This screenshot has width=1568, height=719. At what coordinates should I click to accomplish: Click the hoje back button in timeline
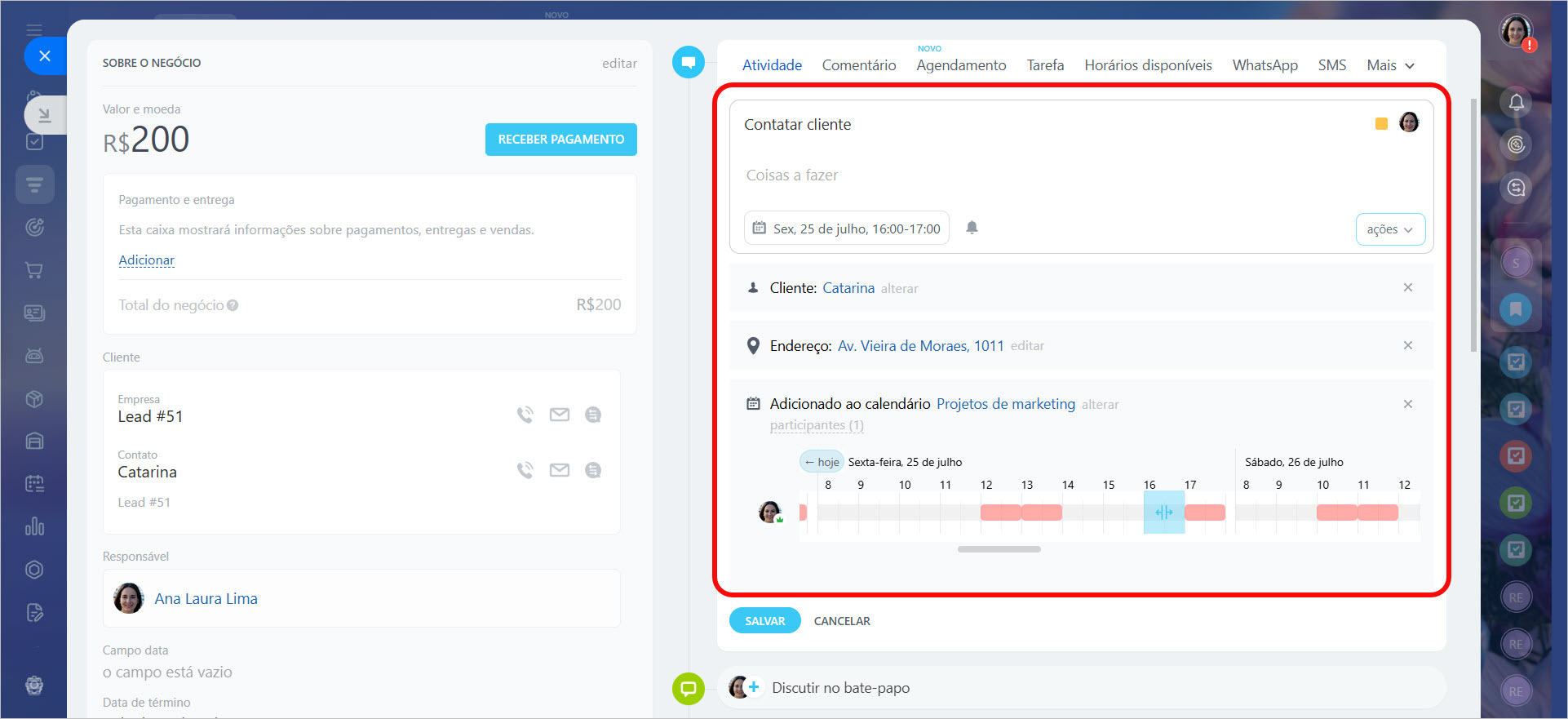click(x=822, y=462)
